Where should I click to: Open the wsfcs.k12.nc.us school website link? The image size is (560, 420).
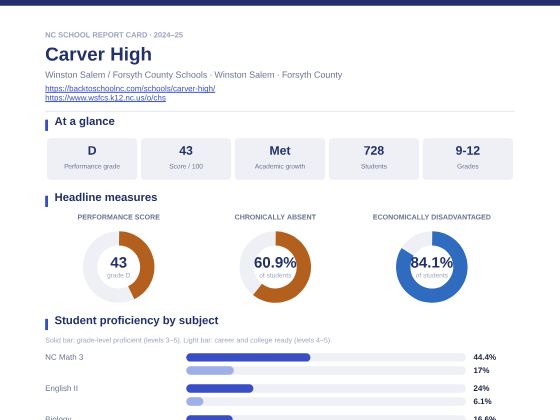pos(105,98)
